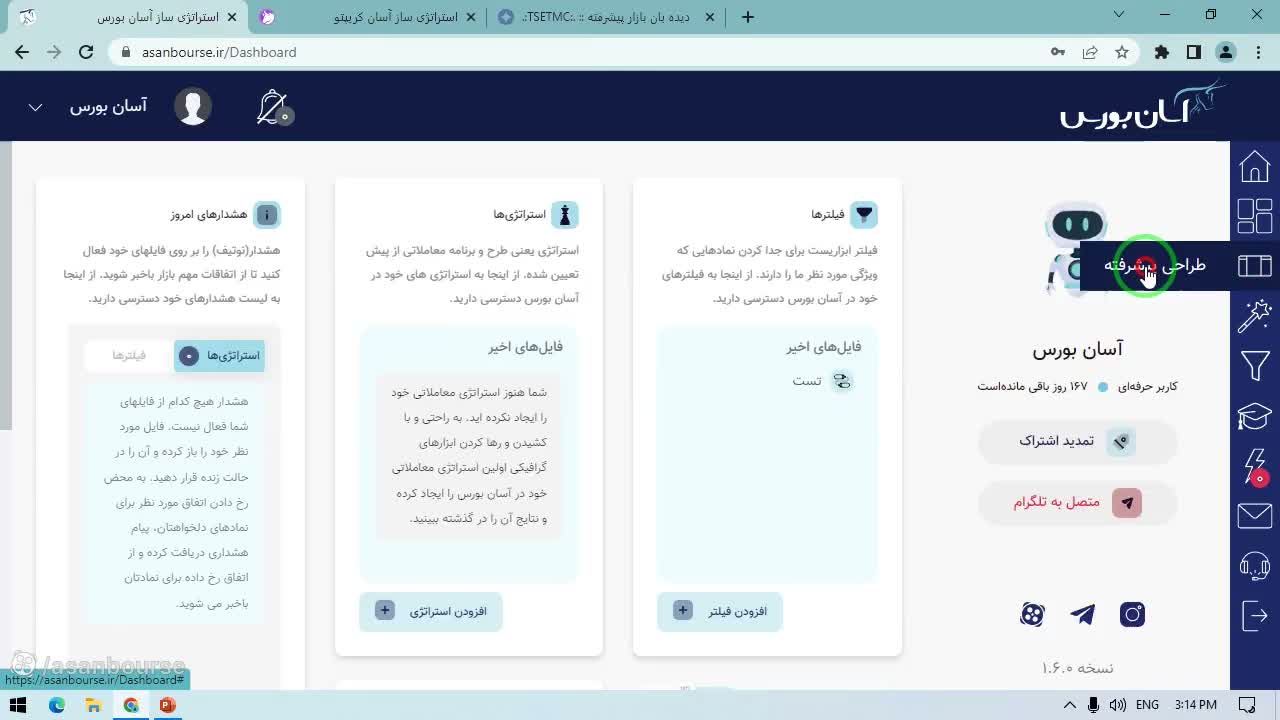The width and height of the screenshot is (1280, 720).
Task: Click the share page icon in address bar
Action: point(1090,52)
